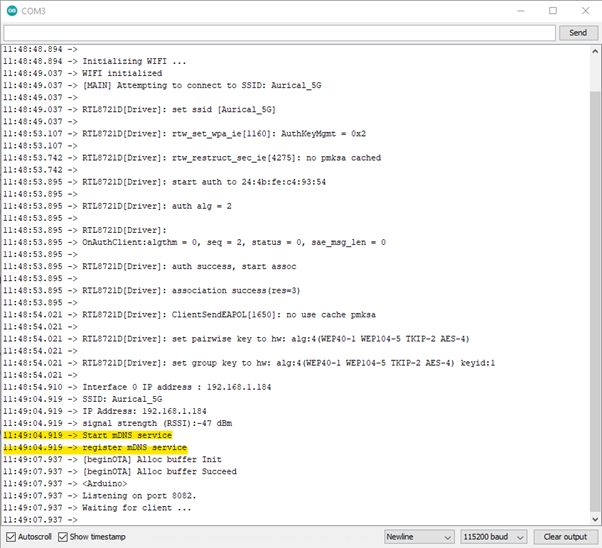Screen dimensions: 602x548
Task: Click the scrollbar up arrow
Action: tap(595, 51)
